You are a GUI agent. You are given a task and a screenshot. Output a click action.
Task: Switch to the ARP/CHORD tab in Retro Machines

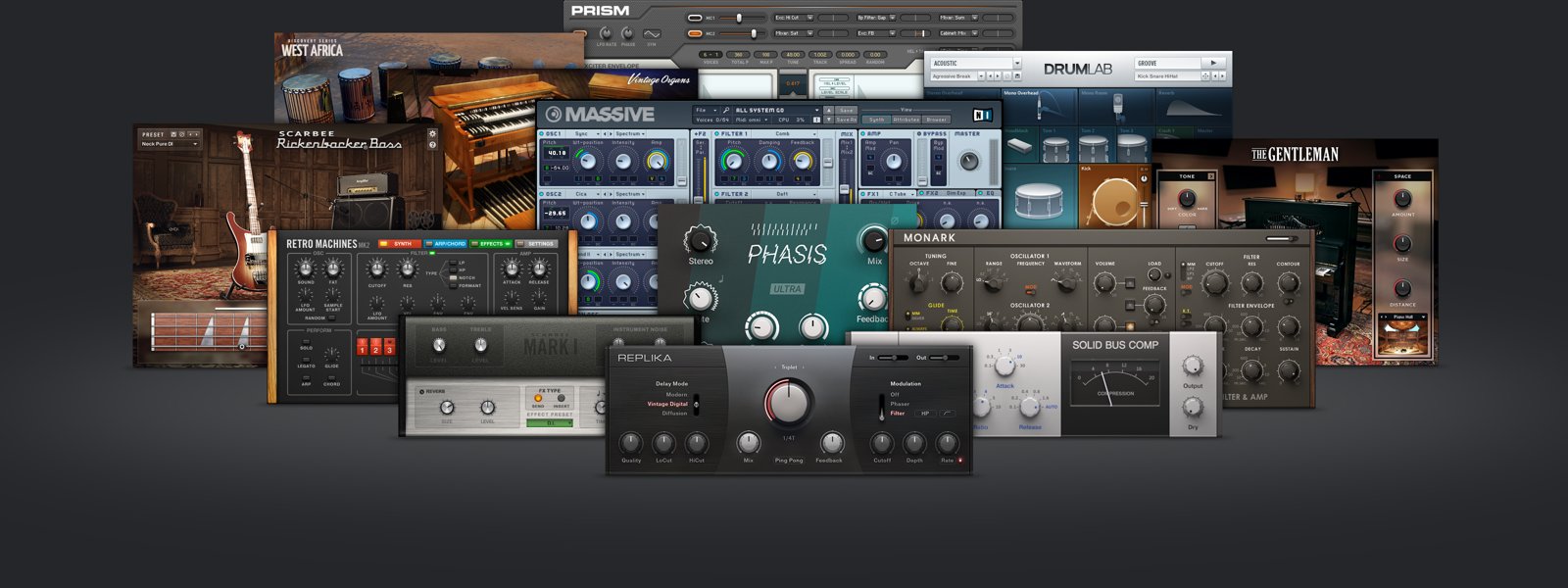pos(446,243)
